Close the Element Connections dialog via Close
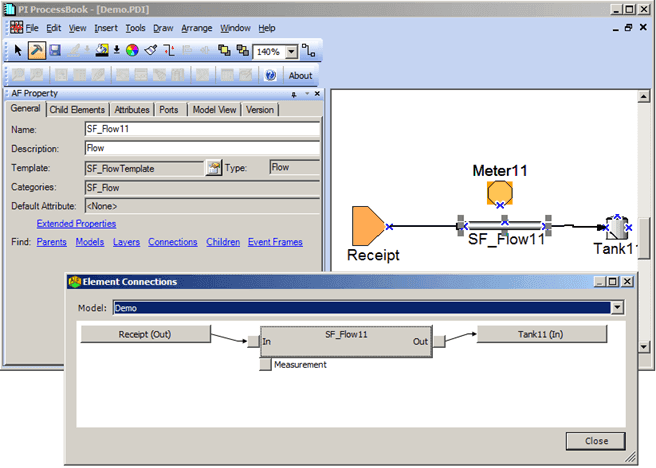The height and width of the screenshot is (468, 656). click(596, 441)
